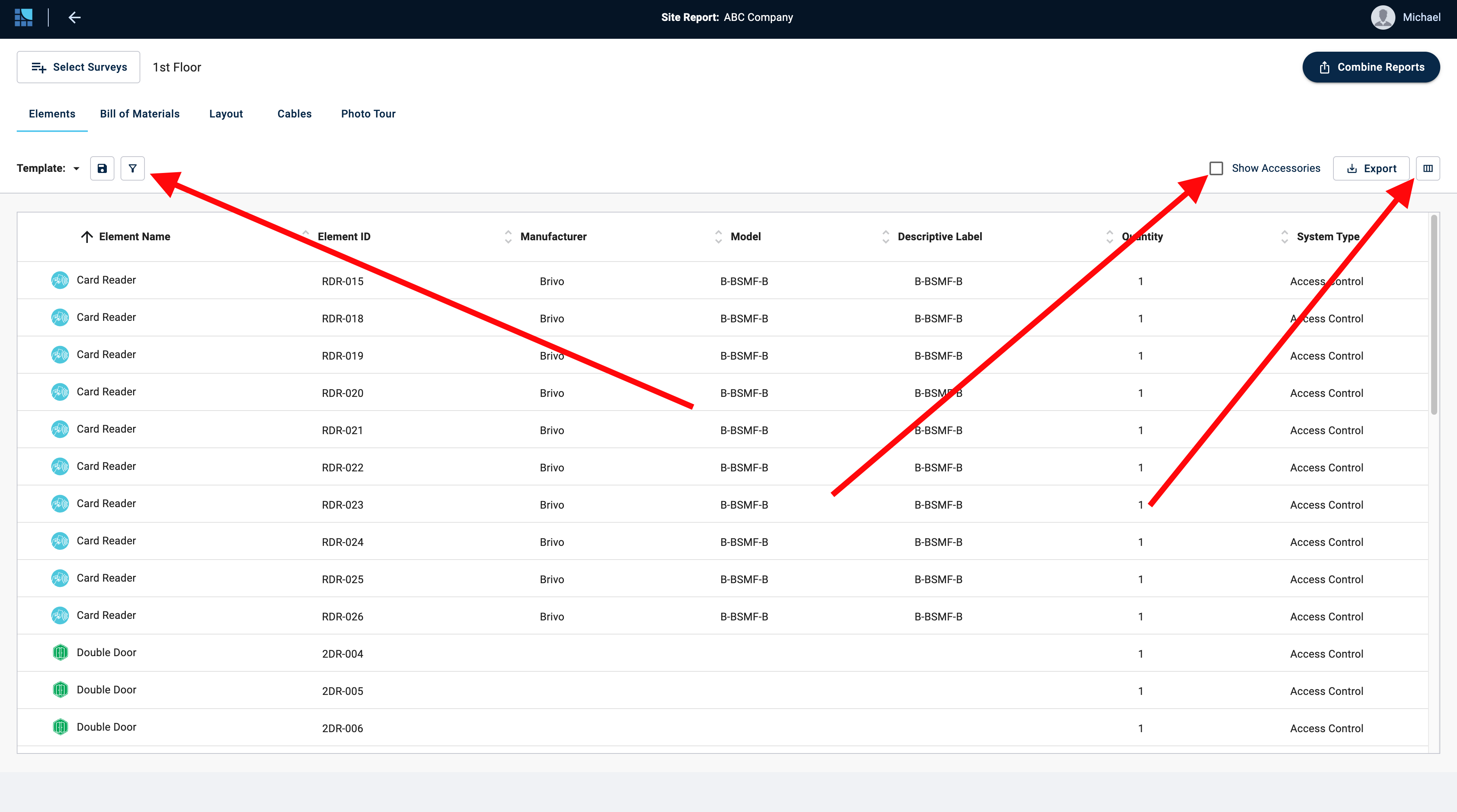Click the app logo icon in header
The width and height of the screenshot is (1457, 812).
(x=23, y=17)
